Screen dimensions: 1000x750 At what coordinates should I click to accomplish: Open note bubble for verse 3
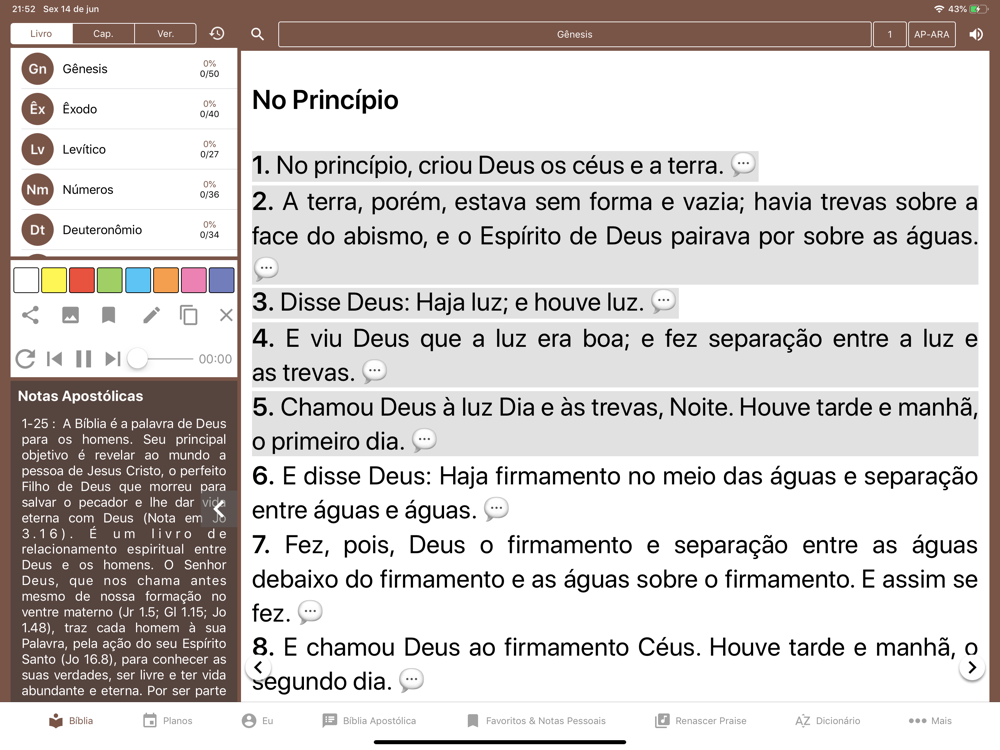coord(663,301)
